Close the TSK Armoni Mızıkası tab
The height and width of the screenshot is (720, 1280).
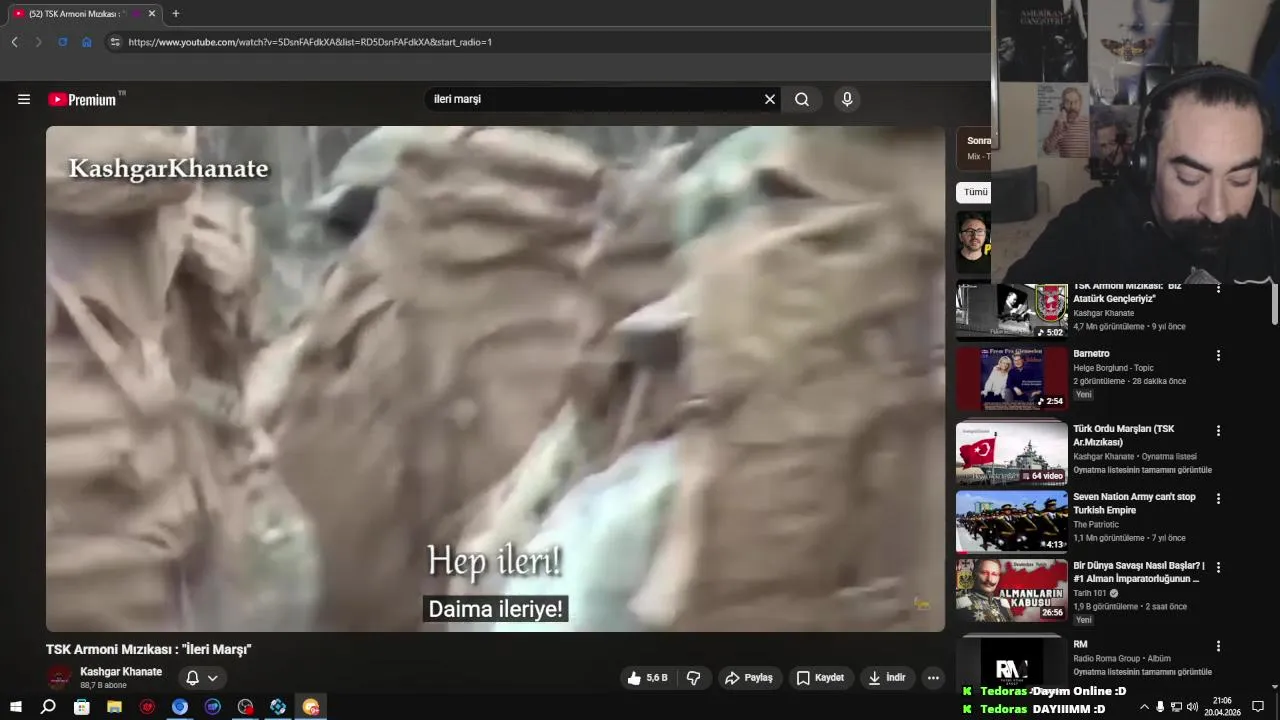coord(152,14)
